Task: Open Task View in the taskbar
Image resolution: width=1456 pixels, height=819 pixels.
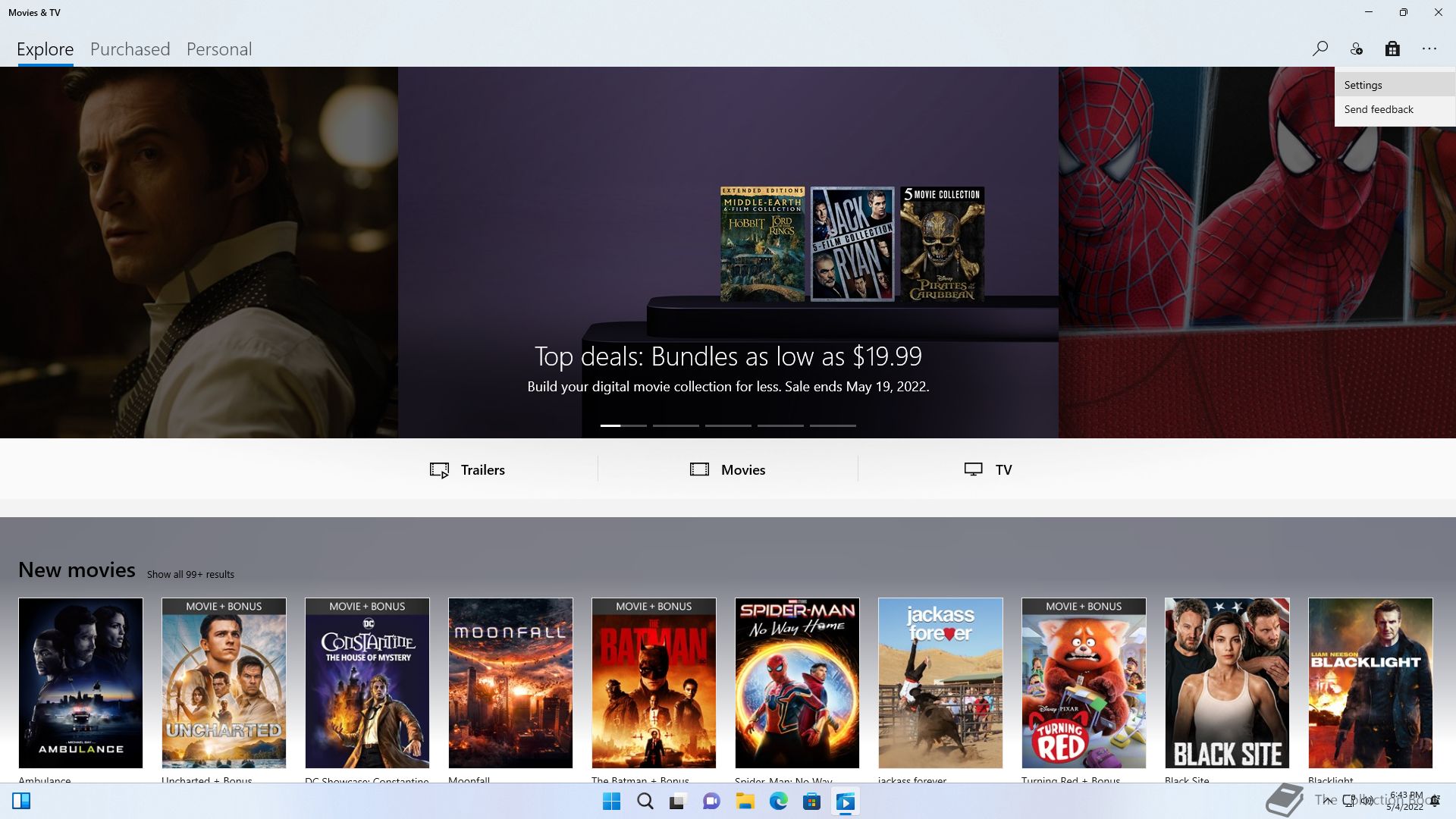Action: (678, 802)
